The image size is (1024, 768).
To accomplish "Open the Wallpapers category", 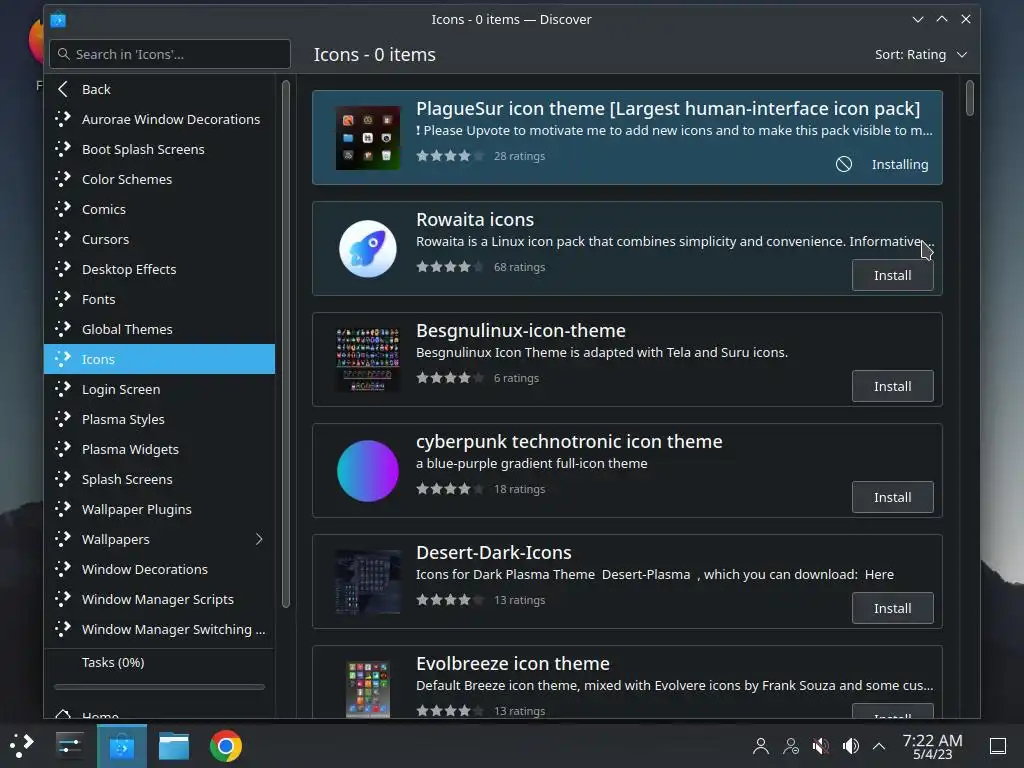I will (159, 539).
